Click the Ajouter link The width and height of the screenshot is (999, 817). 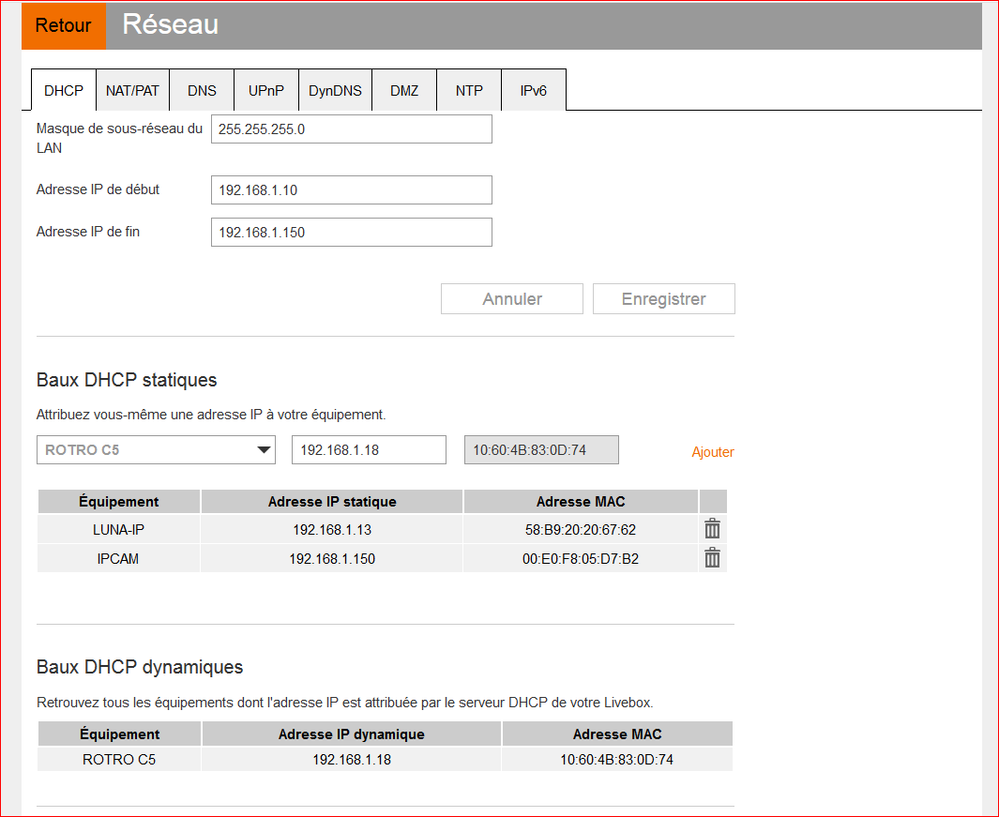712,452
